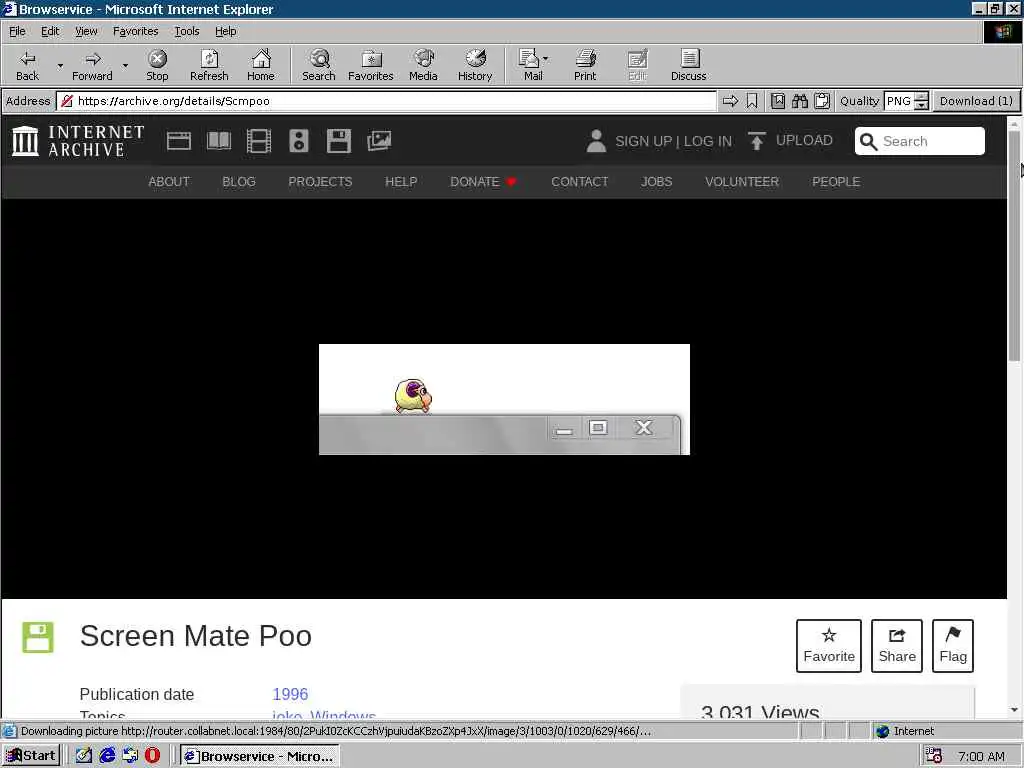Open the Forward history dropdown arrow
This screenshot has width=1024, height=768.
(125, 65)
